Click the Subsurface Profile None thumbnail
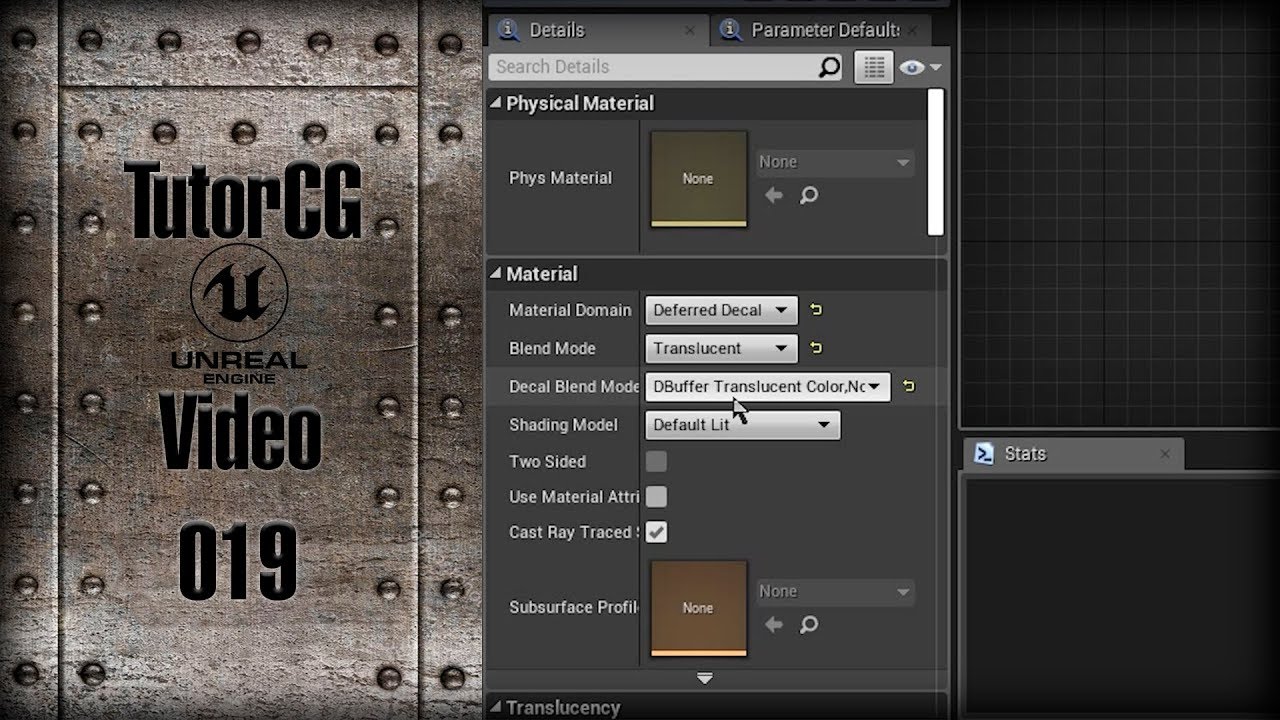 pyautogui.click(x=698, y=608)
